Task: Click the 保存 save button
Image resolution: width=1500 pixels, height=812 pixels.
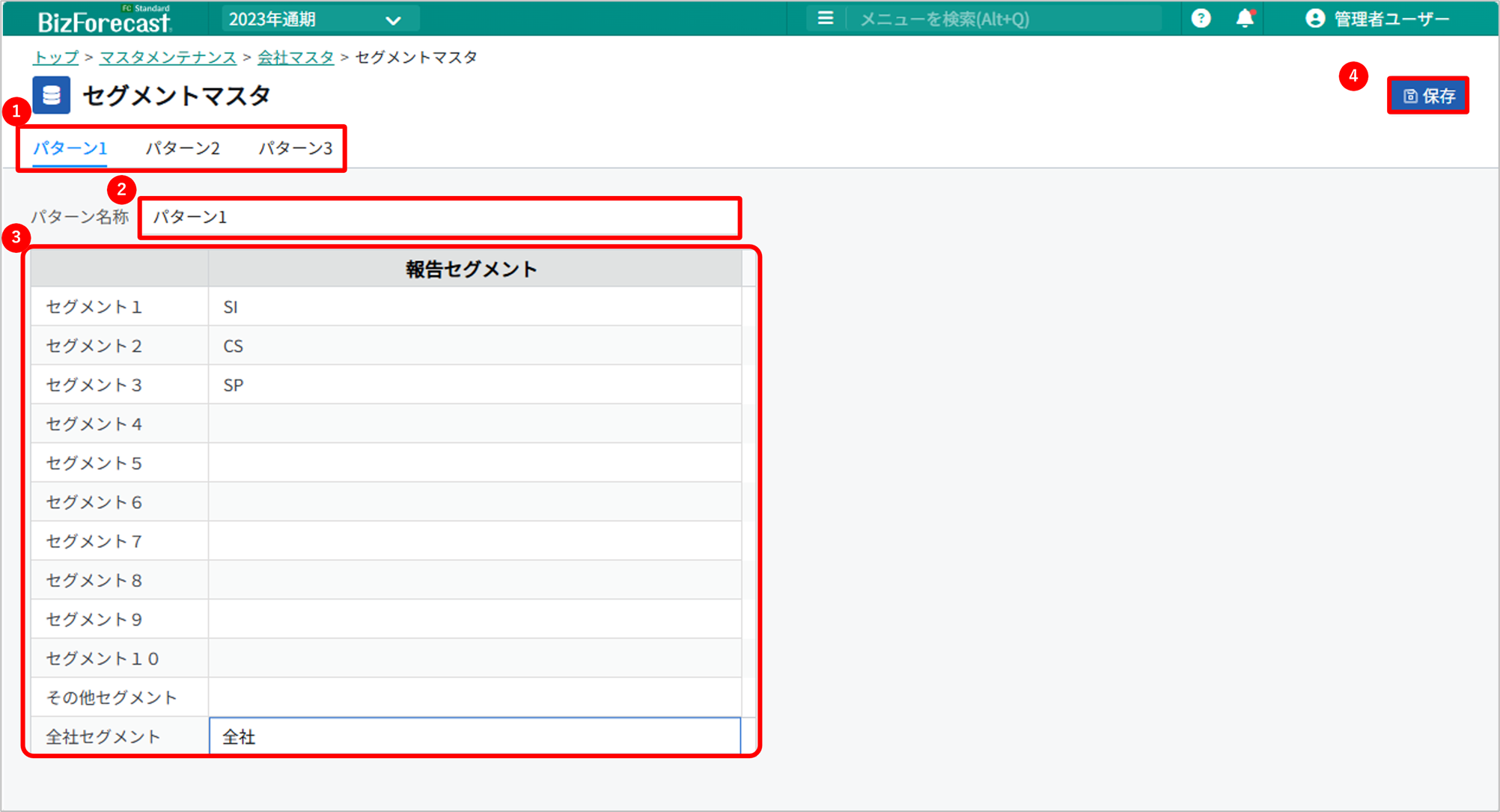Action: click(1427, 96)
